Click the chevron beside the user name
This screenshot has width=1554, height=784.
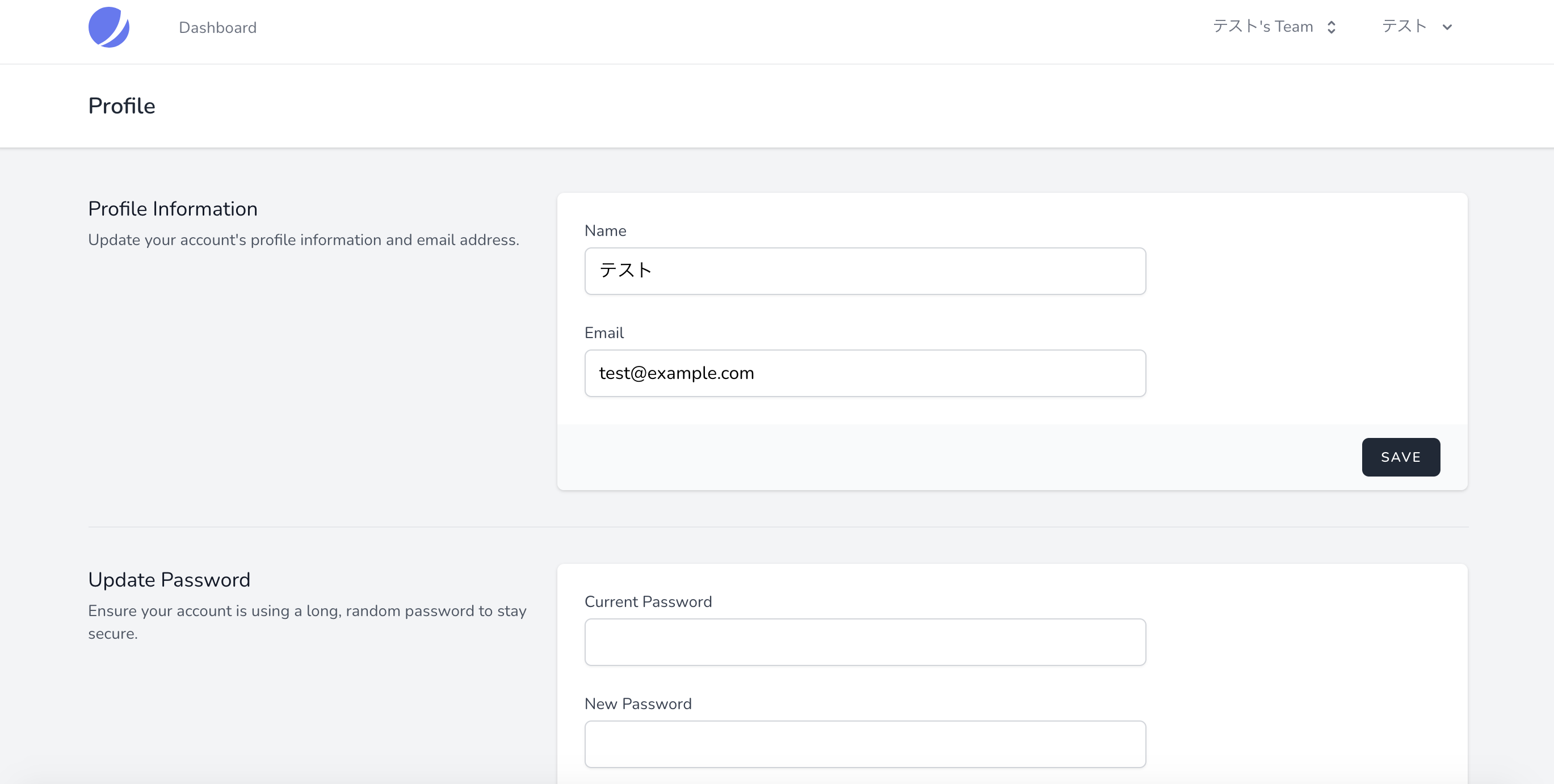point(1447,27)
